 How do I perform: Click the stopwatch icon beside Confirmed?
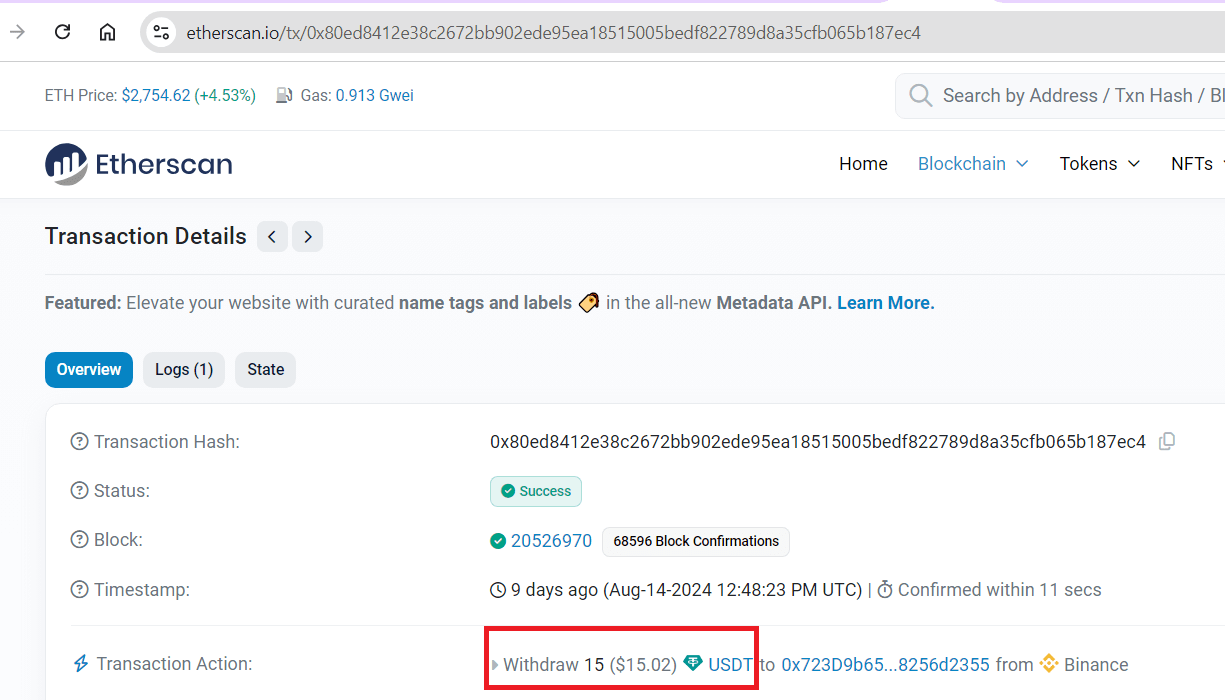[x=885, y=590]
